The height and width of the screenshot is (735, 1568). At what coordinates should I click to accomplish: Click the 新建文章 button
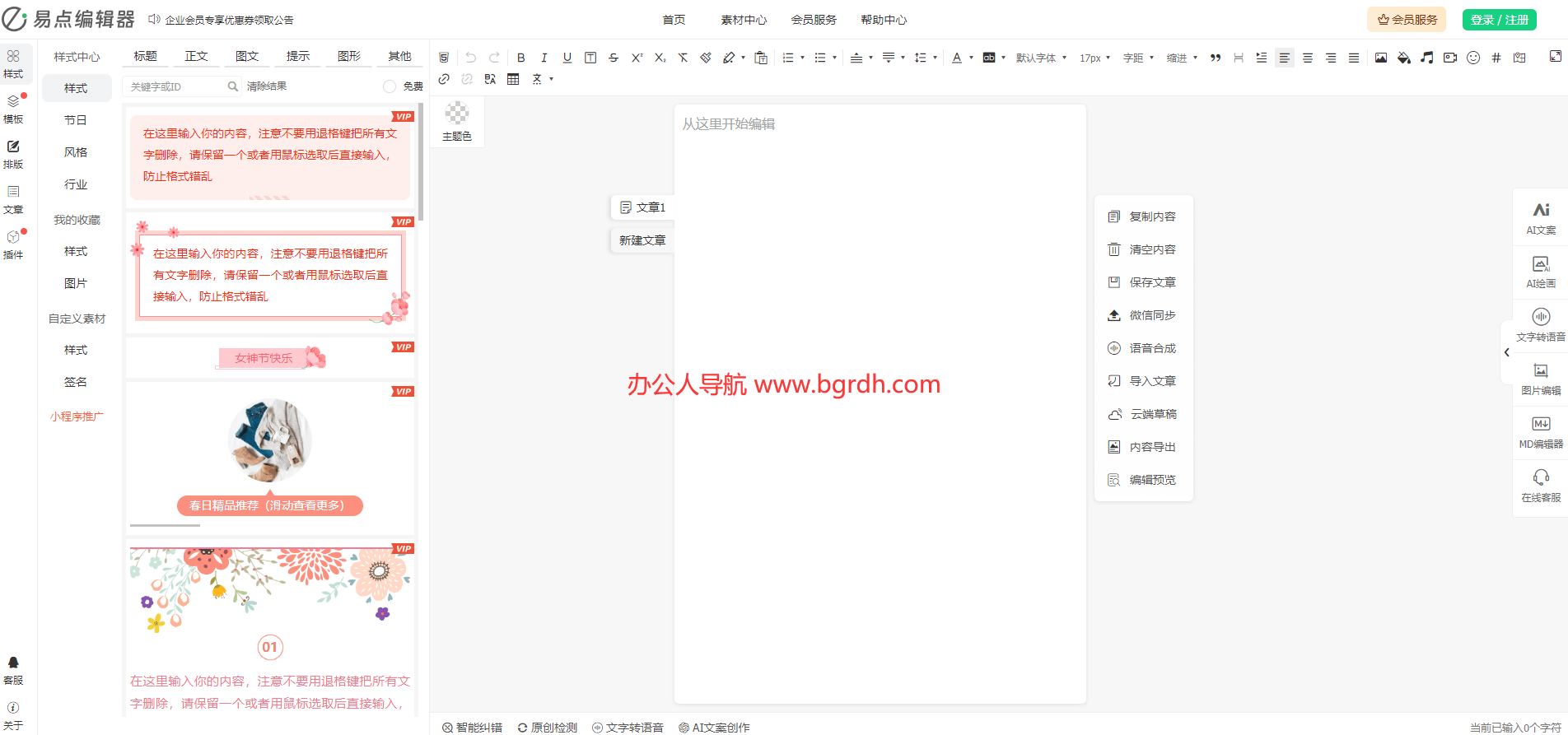642,240
